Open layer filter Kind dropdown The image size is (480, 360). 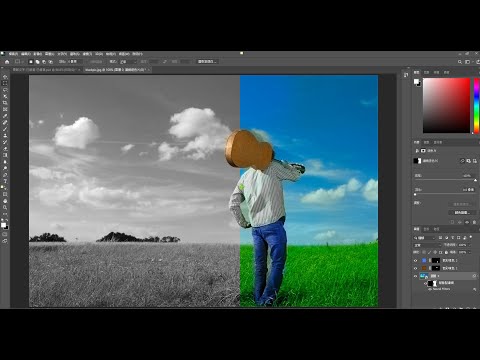pyautogui.click(x=424, y=238)
